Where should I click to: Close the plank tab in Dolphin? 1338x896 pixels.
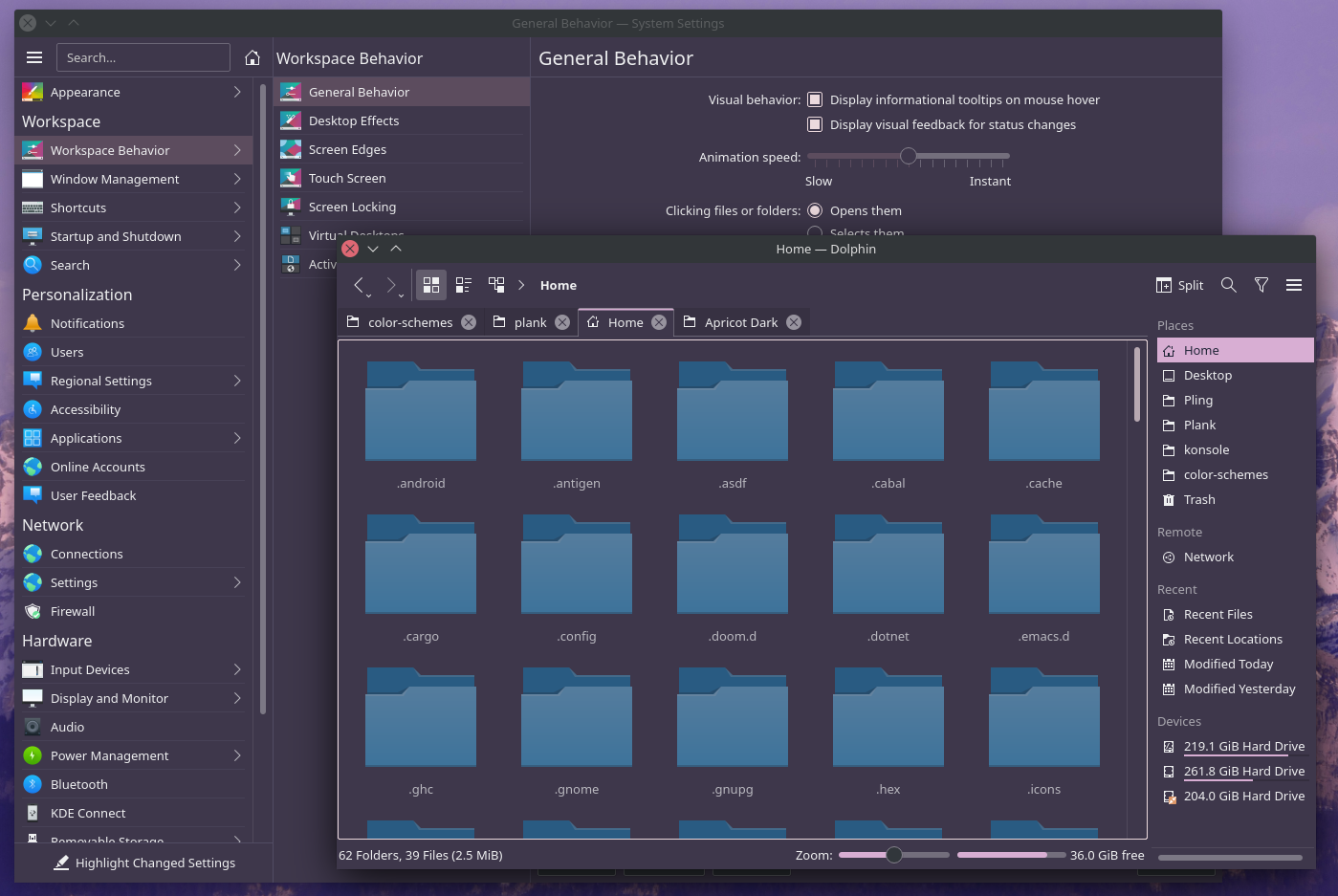[x=562, y=322]
